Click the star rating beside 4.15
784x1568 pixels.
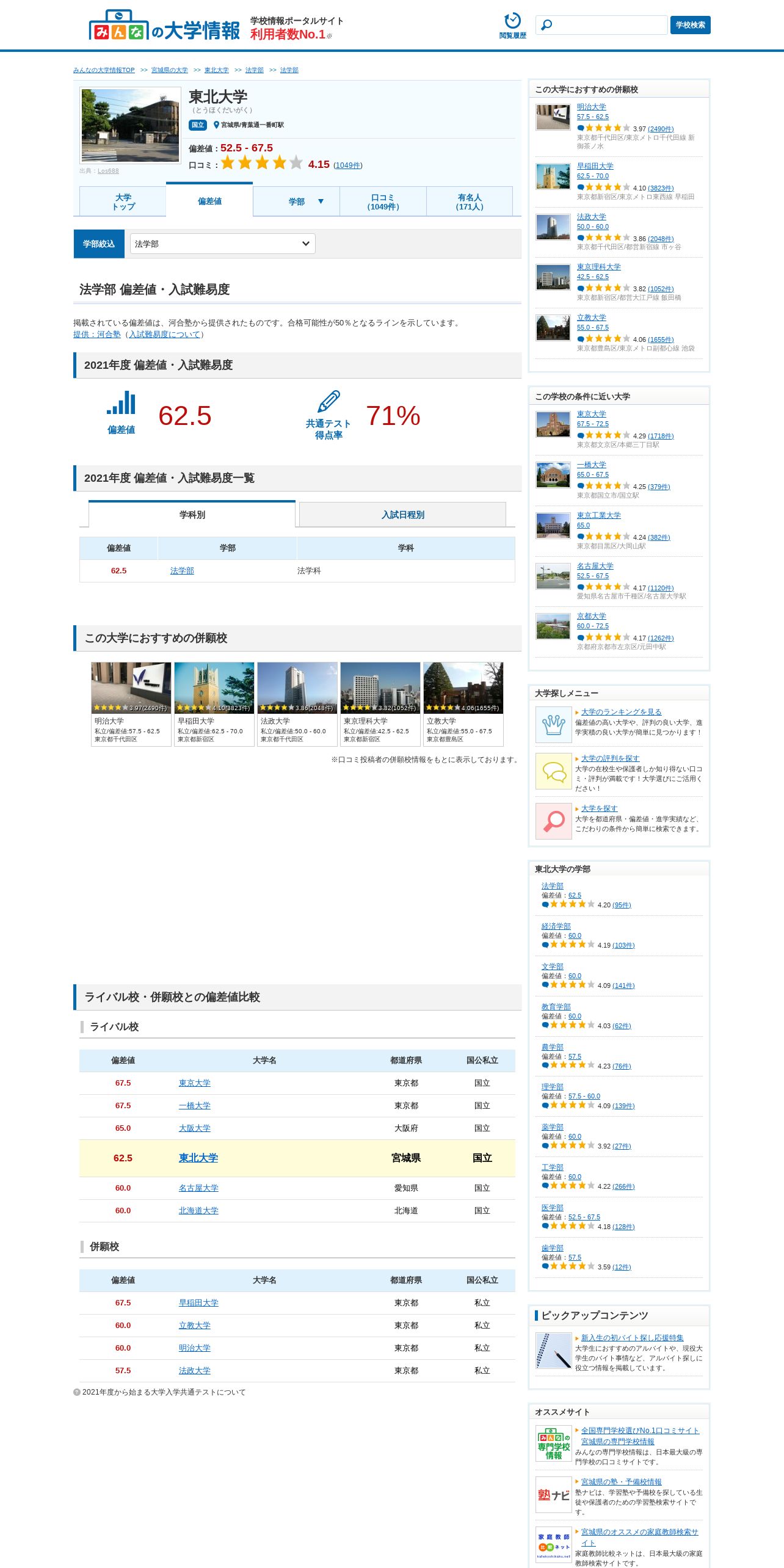(x=261, y=162)
